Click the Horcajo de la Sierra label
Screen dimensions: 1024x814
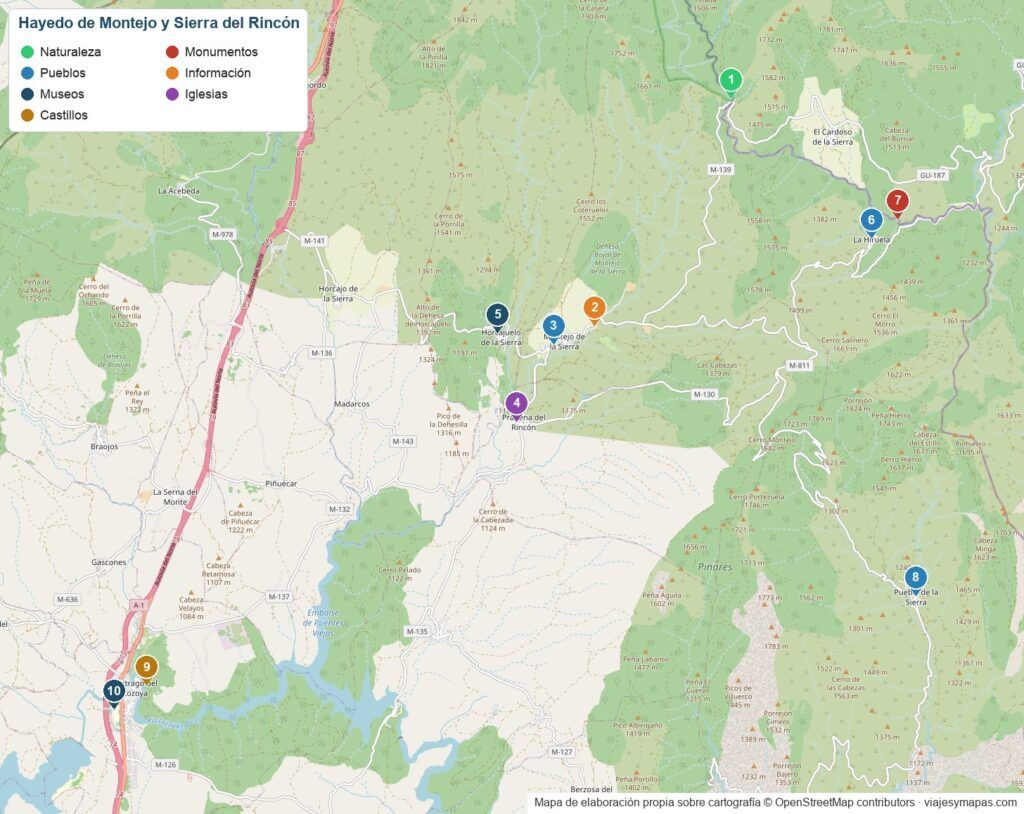(338, 294)
